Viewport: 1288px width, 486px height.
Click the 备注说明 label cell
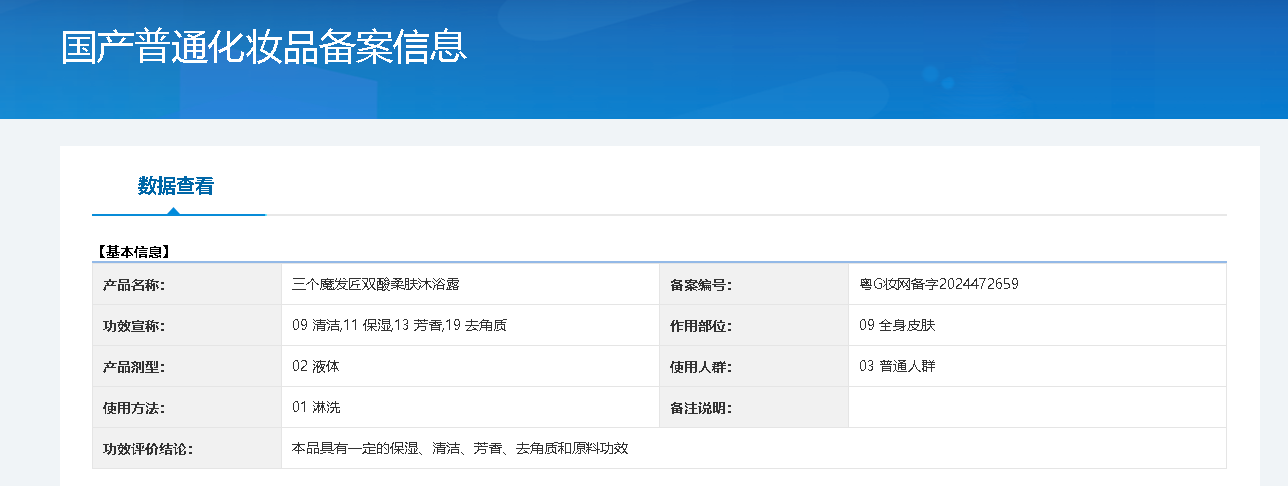coord(701,408)
